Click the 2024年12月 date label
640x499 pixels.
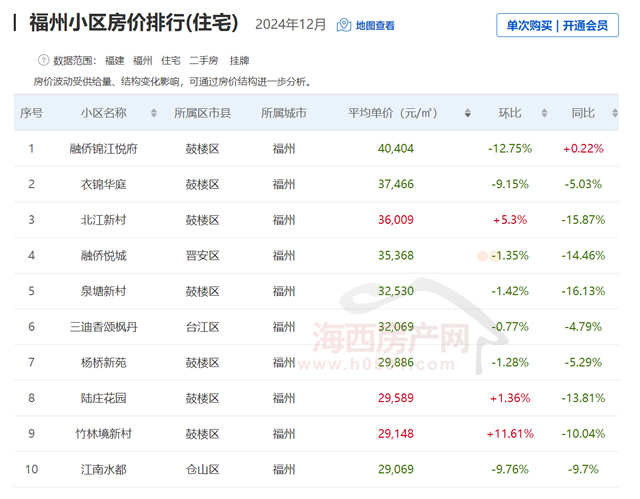tap(291, 24)
